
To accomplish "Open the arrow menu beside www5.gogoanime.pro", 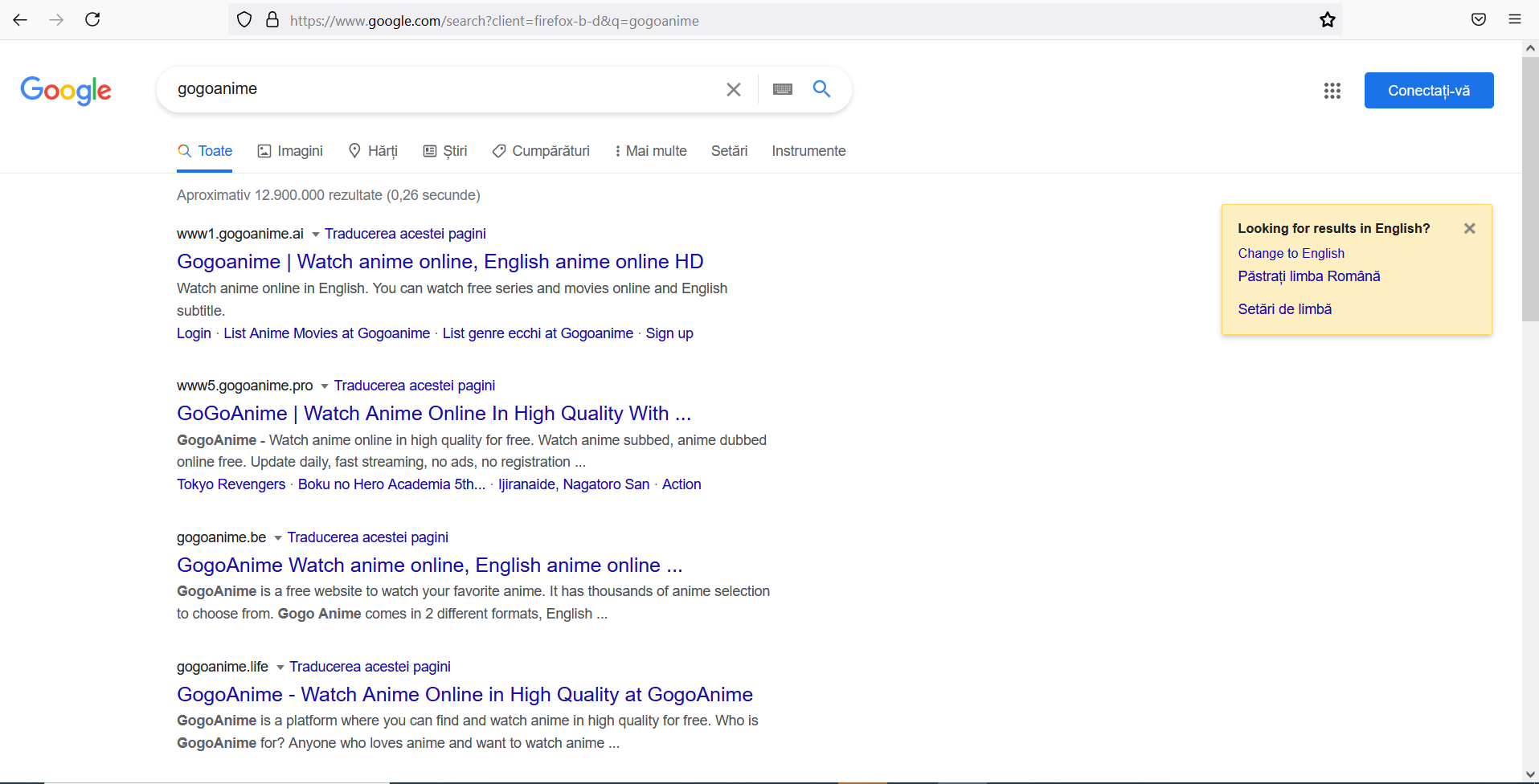I will coord(324,386).
